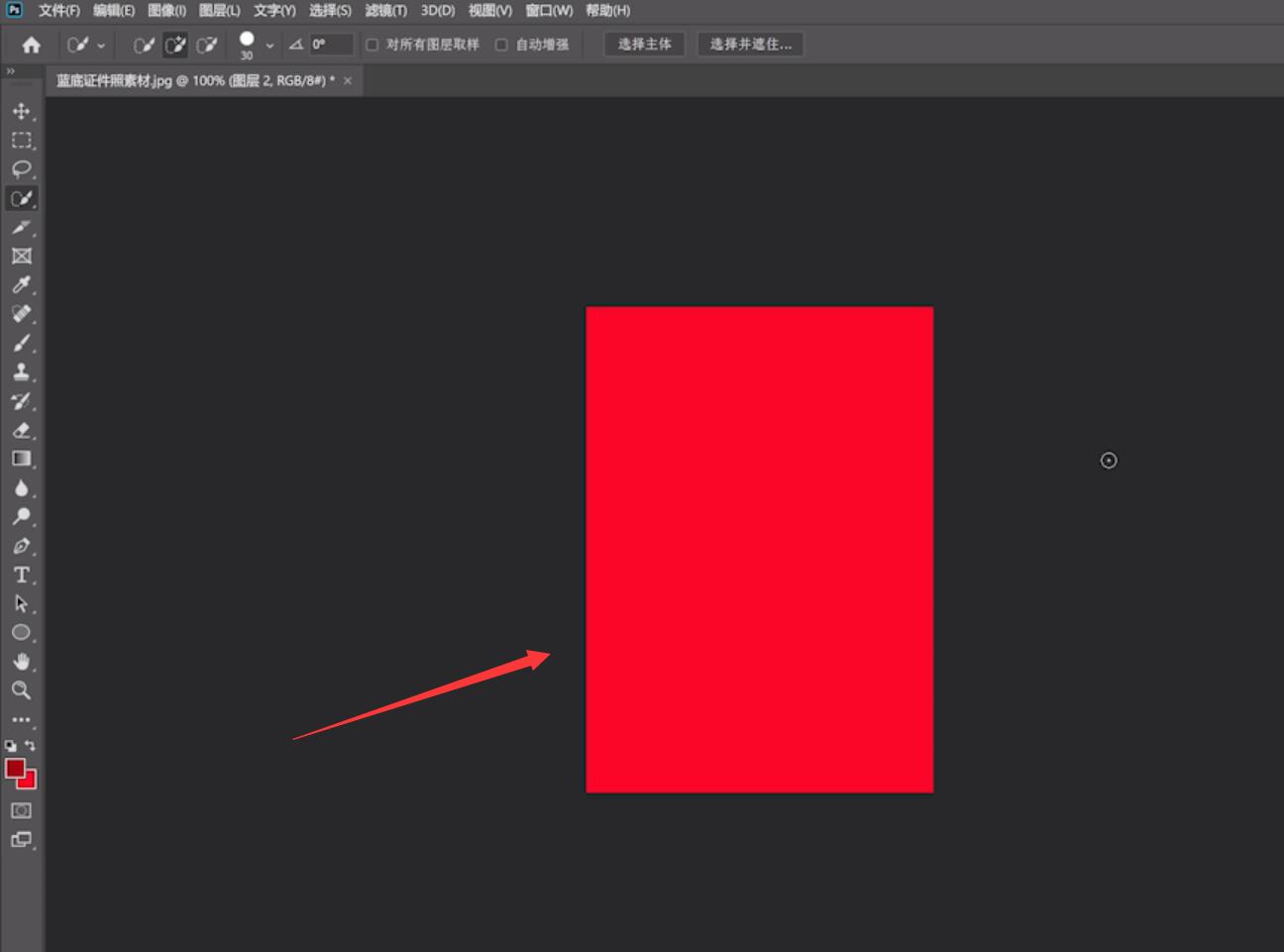The height and width of the screenshot is (952, 1284).
Task: Open the 文件(F) menu
Action: click(59, 10)
